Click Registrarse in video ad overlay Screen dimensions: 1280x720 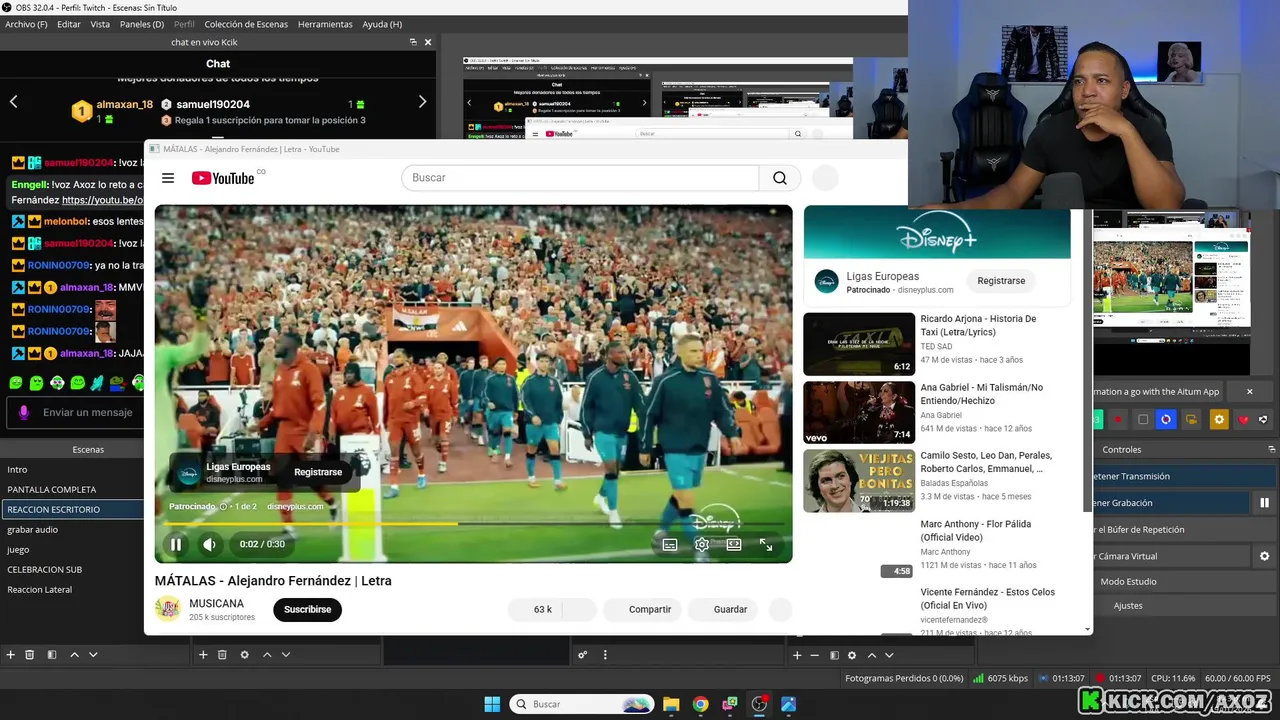pyautogui.click(x=318, y=472)
